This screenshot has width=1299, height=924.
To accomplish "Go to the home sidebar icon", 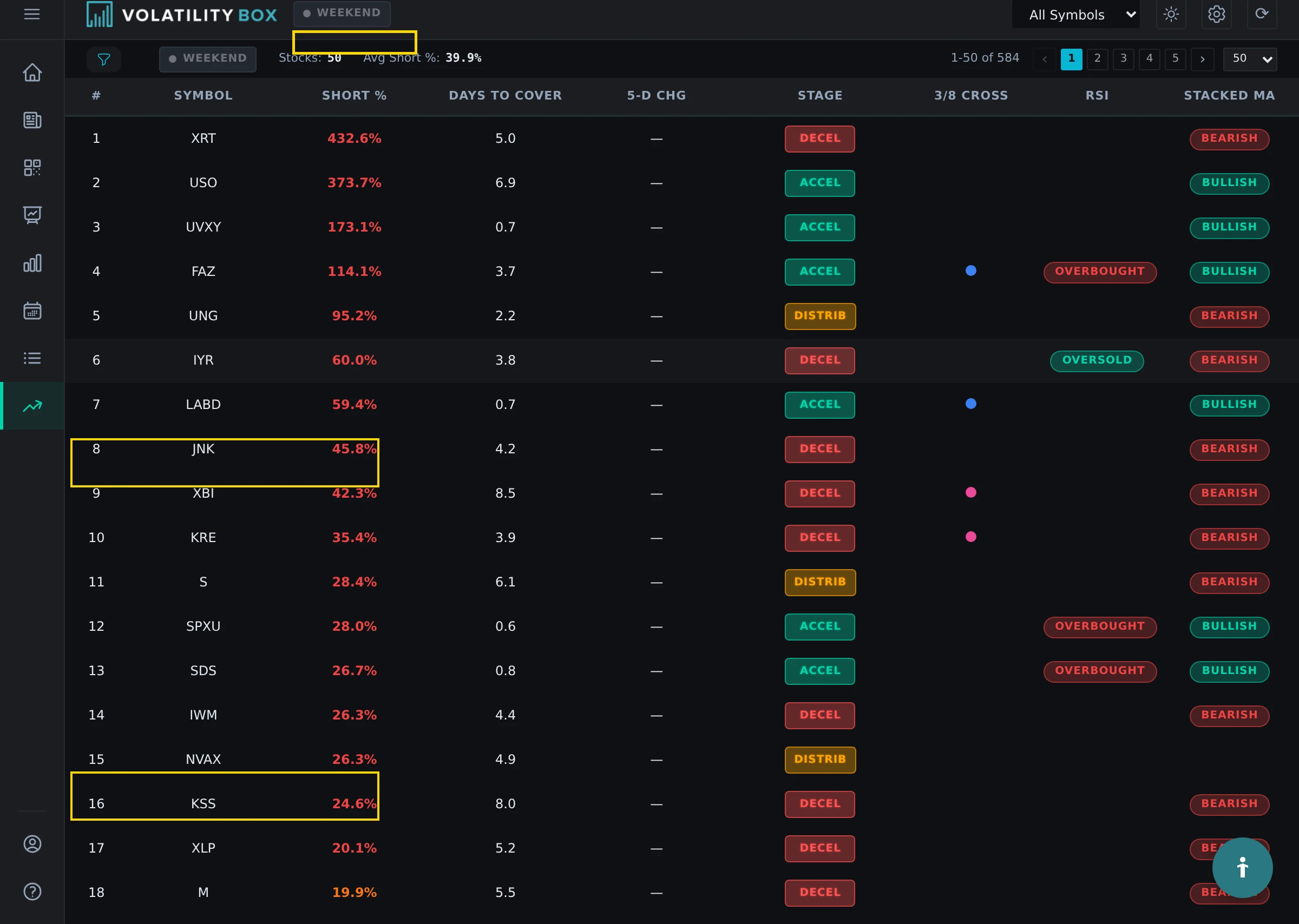I will pos(32,72).
